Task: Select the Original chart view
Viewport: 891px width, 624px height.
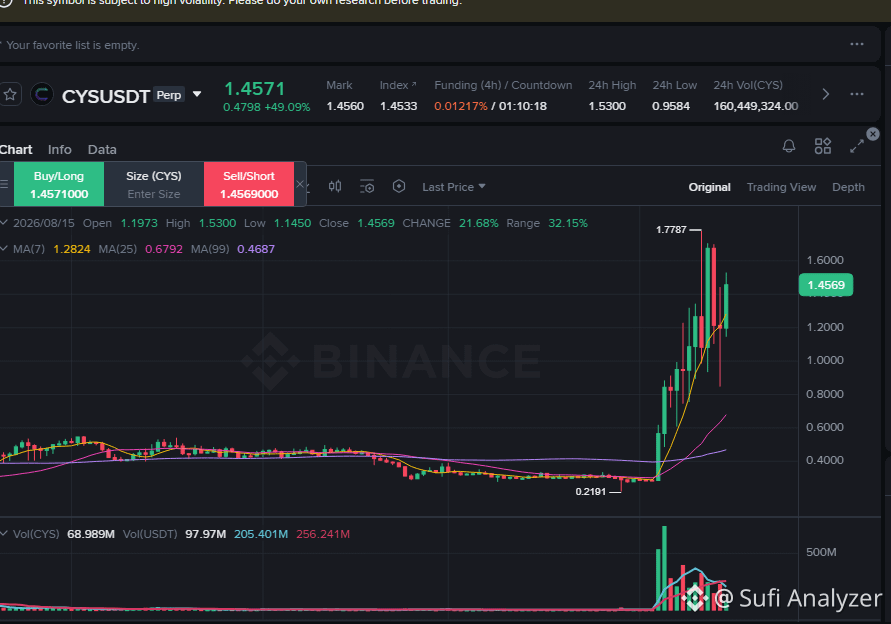Action: (x=709, y=187)
